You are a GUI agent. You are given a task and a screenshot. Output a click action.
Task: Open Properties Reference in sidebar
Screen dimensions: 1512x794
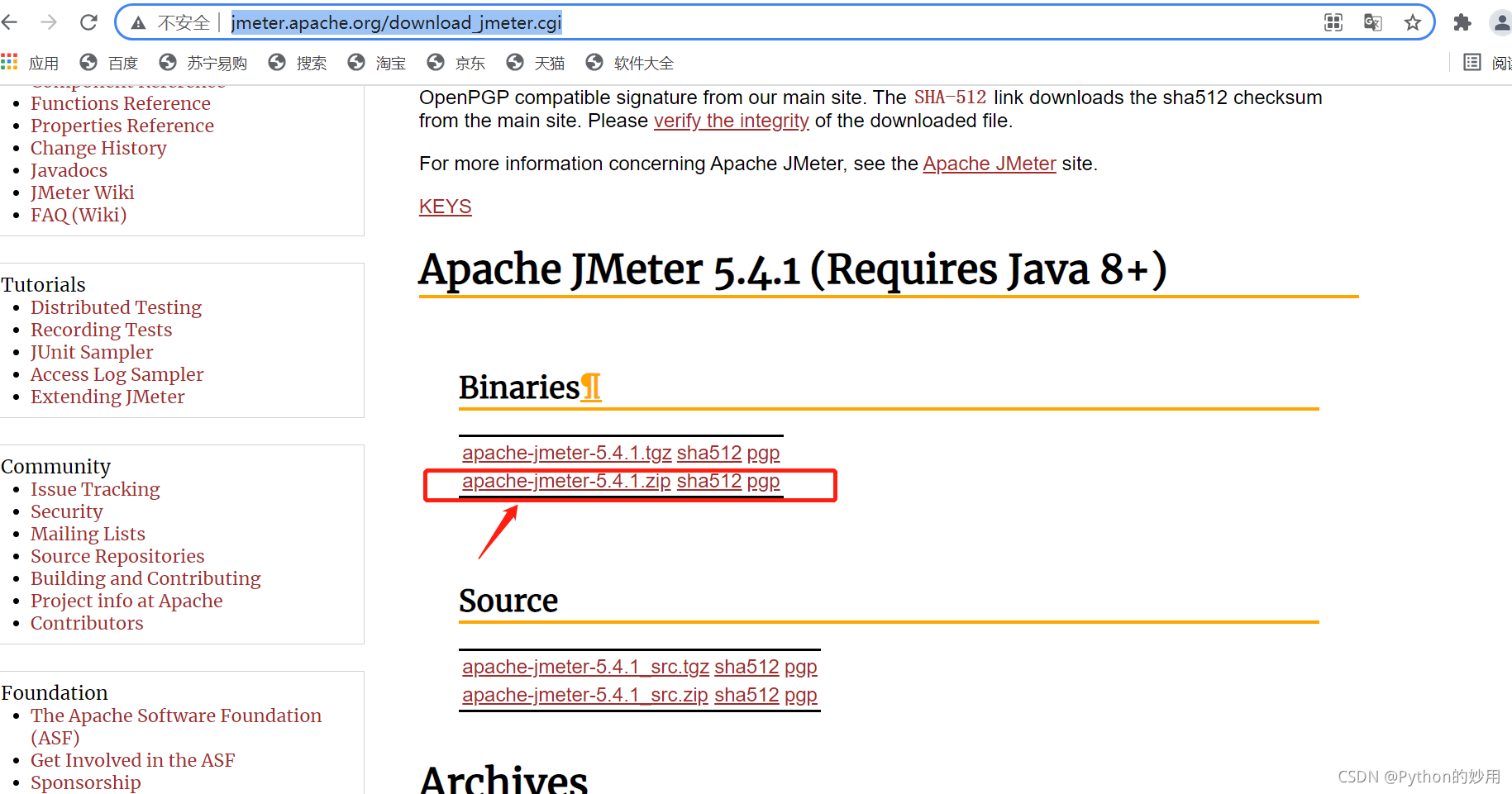pos(122,126)
